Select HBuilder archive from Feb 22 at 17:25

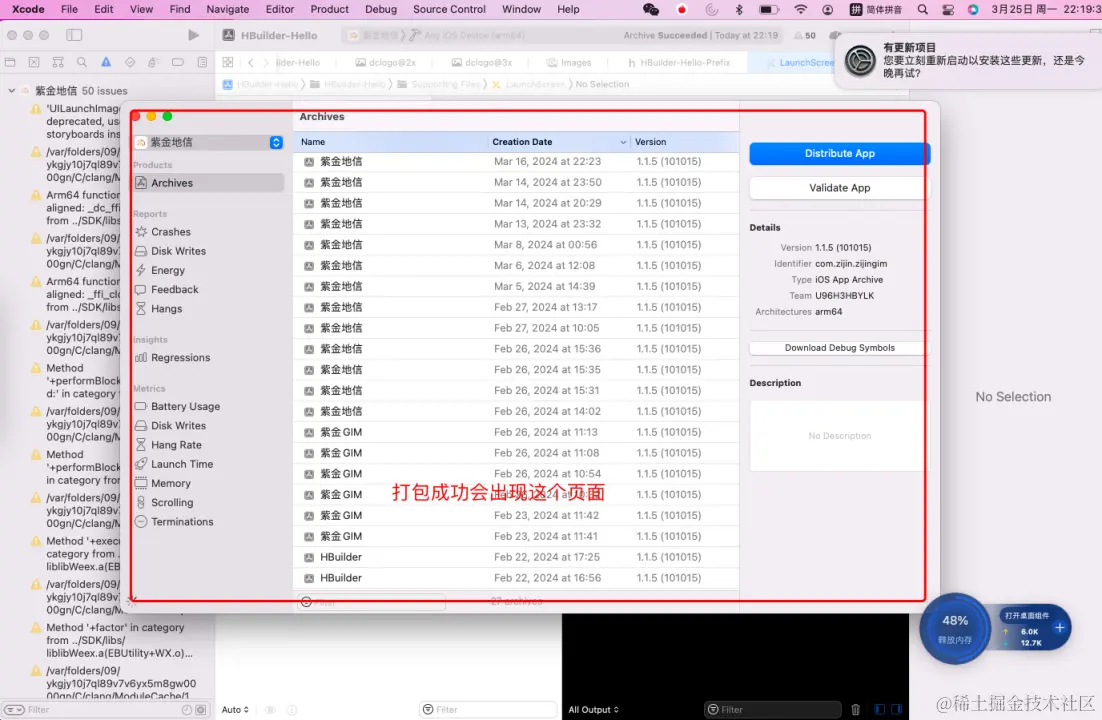click(x=516, y=558)
